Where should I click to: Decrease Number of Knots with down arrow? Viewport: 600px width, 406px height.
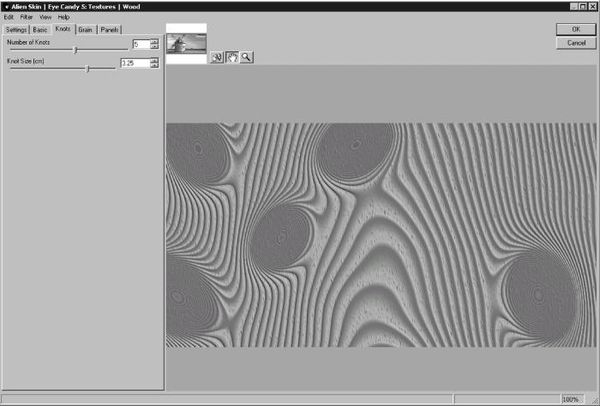pyautogui.click(x=154, y=47)
